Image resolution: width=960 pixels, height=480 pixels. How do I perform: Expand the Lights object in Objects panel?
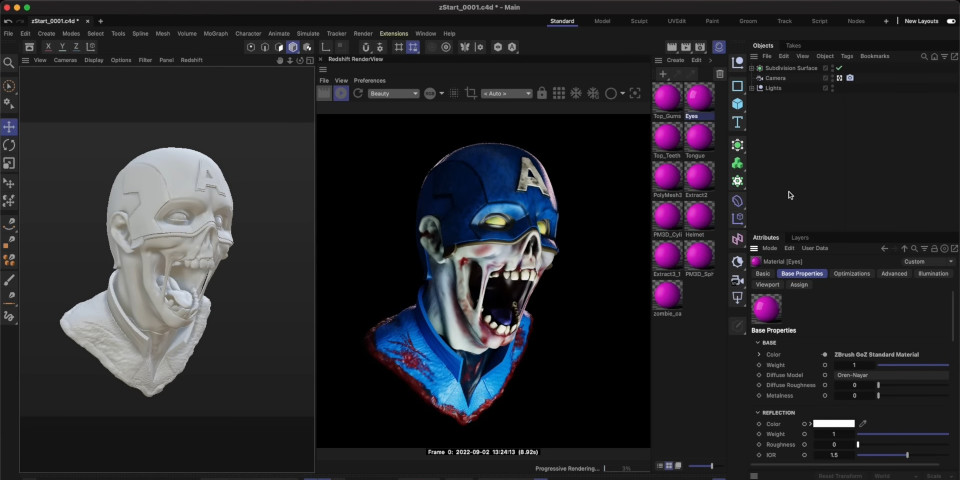coord(753,88)
